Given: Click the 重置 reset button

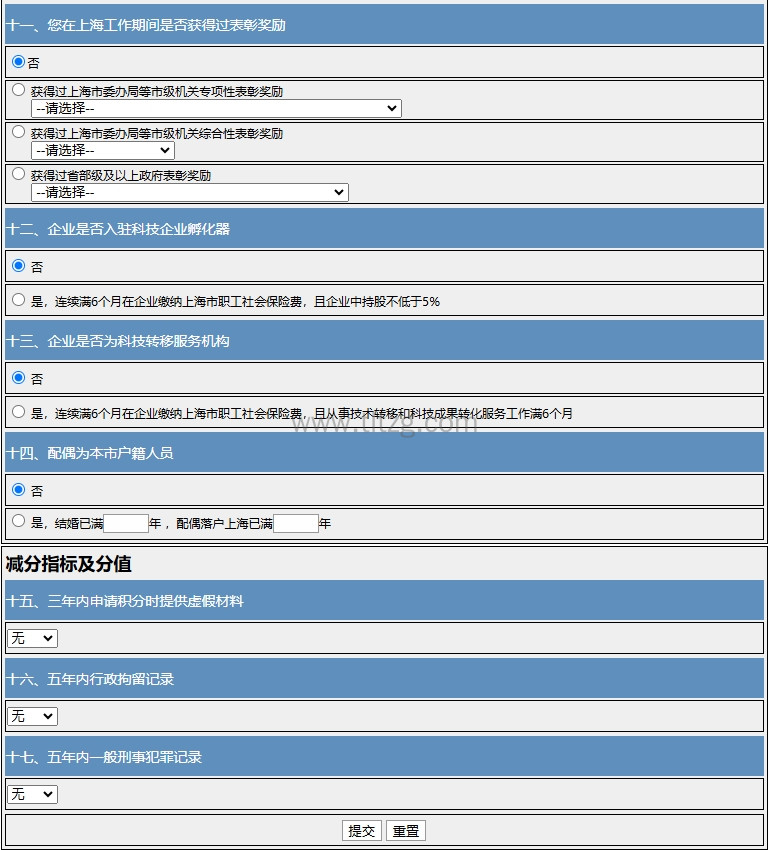Looking at the screenshot, I should tap(406, 830).
